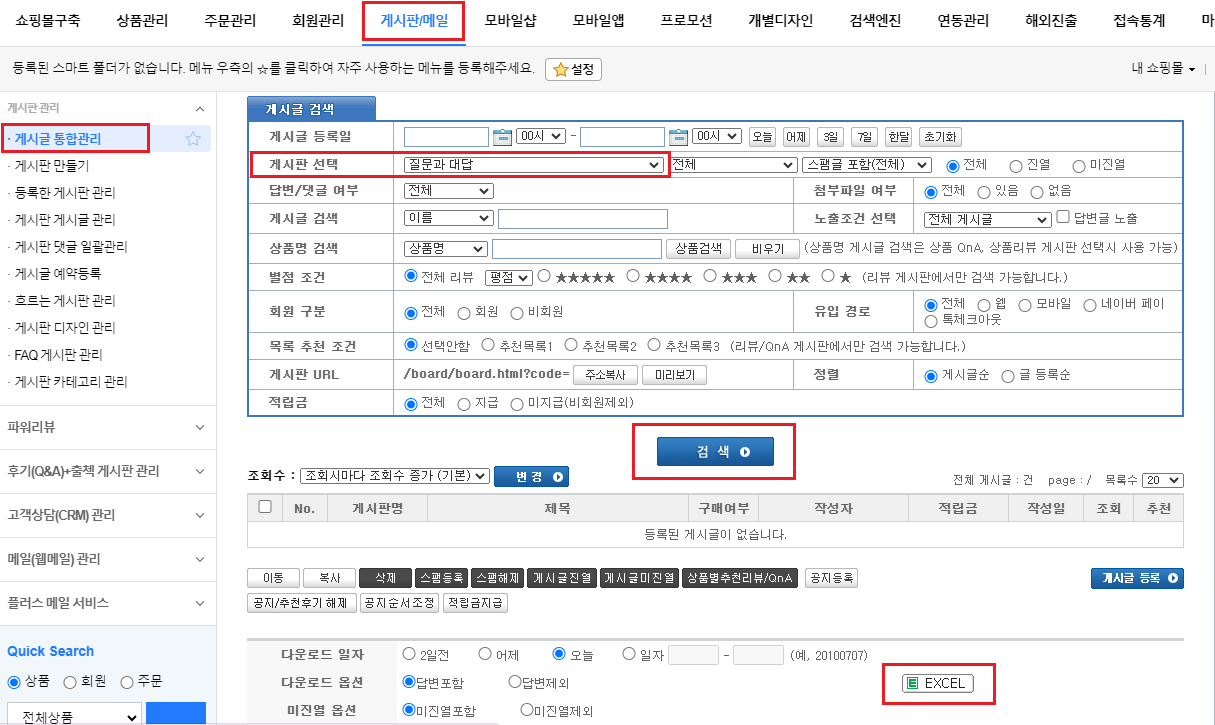Select the 있음 attachment radio option

tap(984, 191)
